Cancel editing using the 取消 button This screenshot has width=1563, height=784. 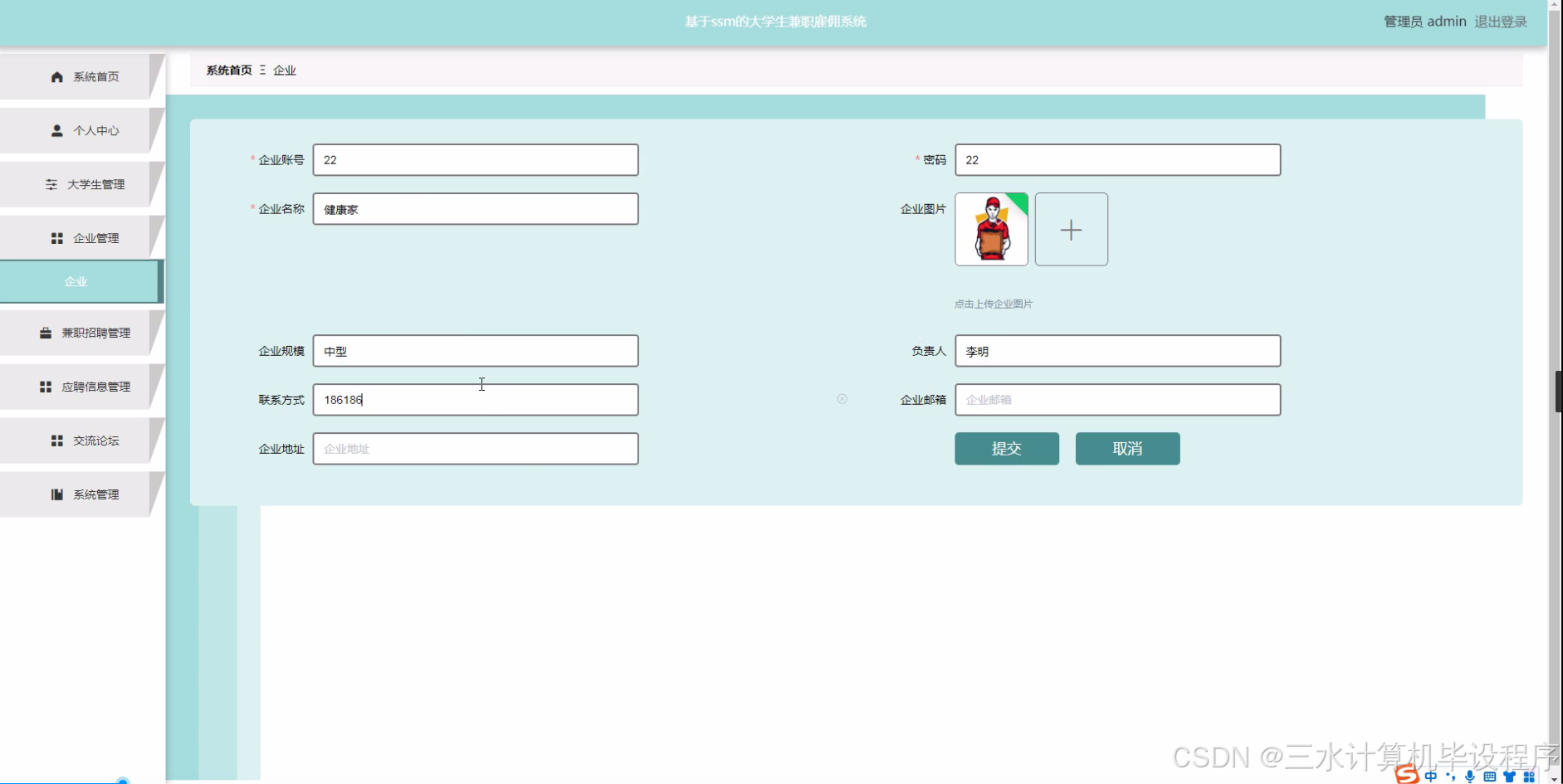click(x=1127, y=448)
